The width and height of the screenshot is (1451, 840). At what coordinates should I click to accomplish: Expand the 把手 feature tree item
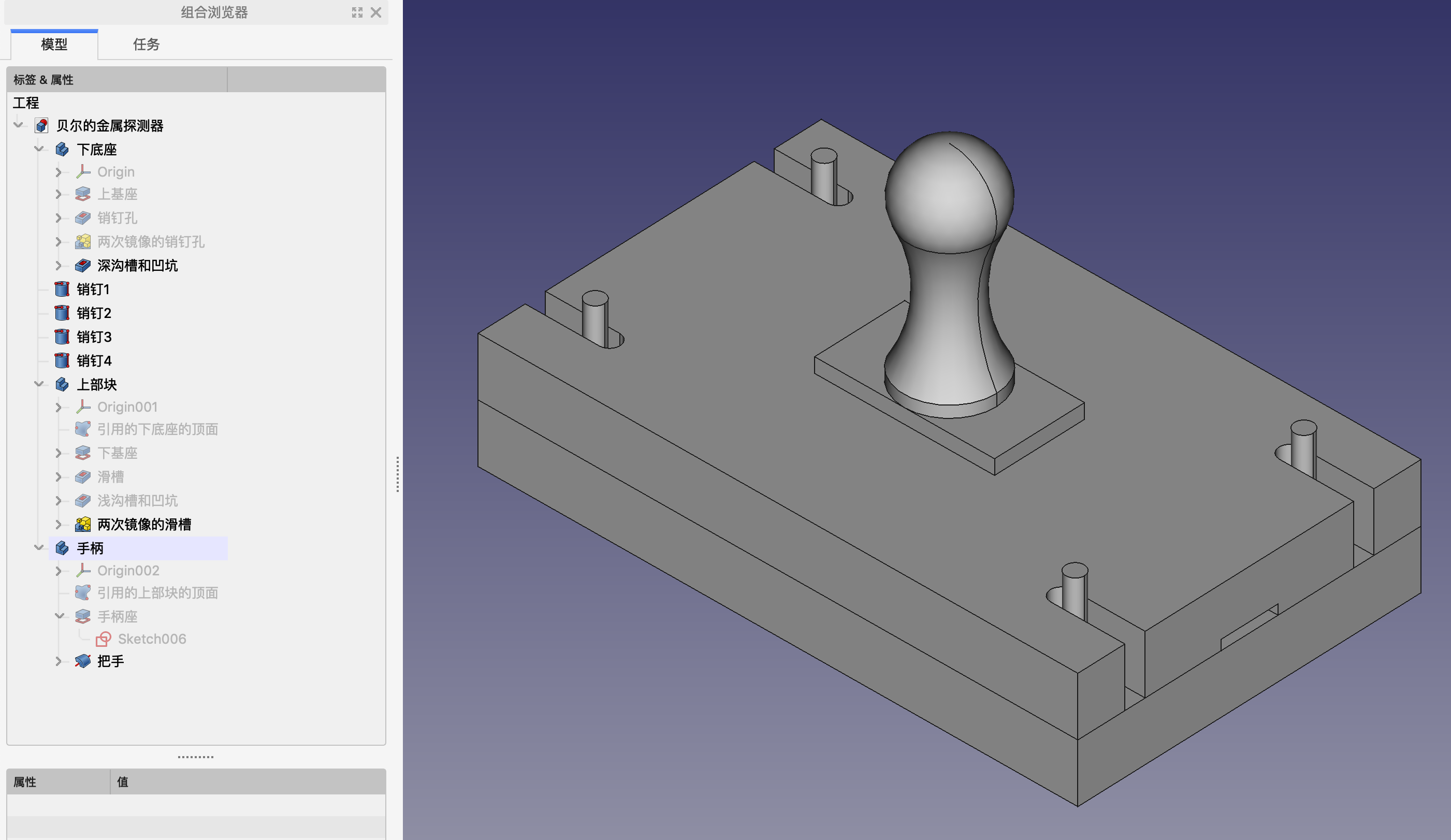click(58, 661)
